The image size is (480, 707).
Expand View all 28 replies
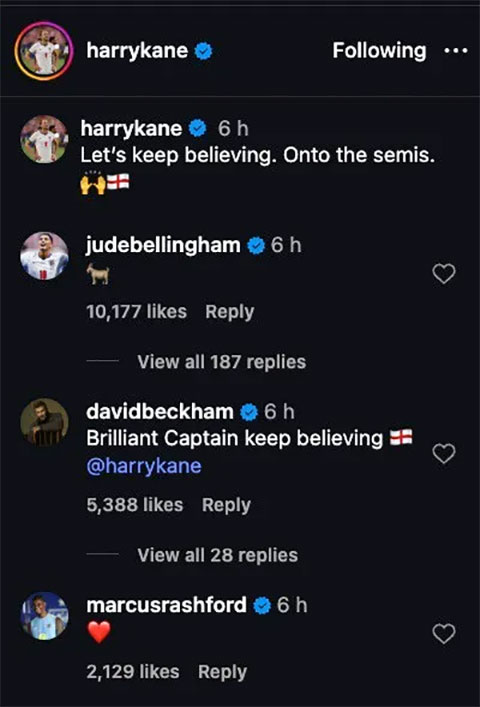217,555
